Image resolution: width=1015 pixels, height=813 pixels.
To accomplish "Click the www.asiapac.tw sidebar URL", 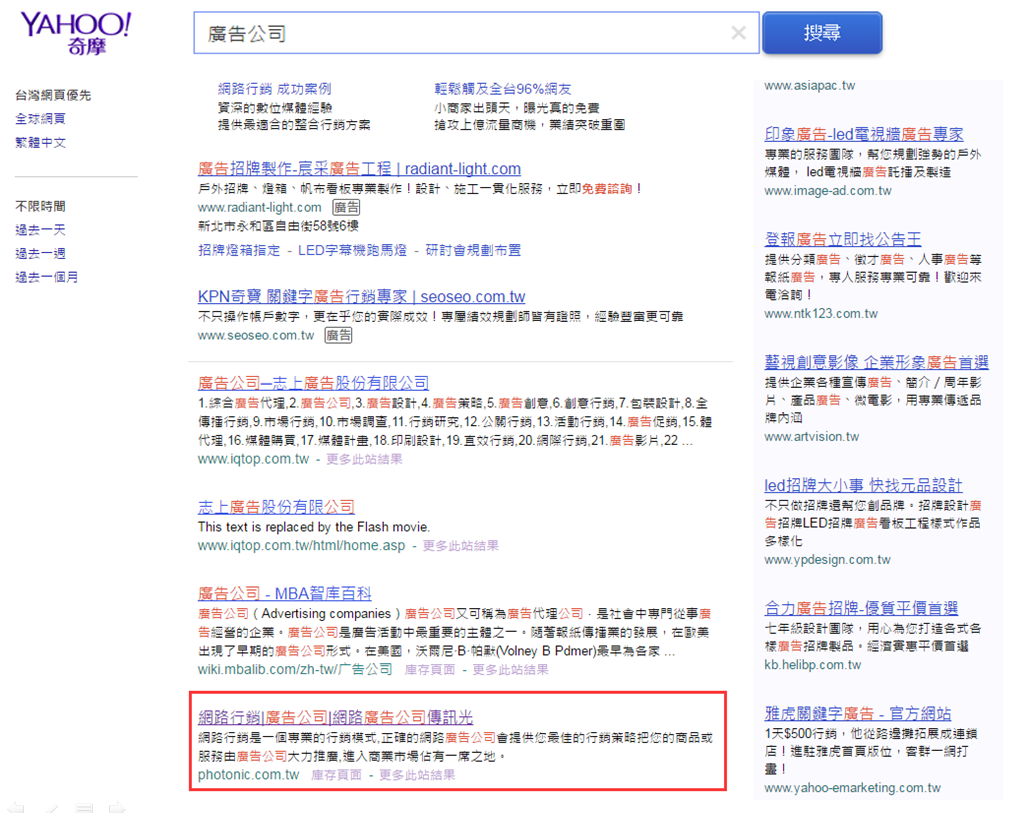I will [x=810, y=85].
